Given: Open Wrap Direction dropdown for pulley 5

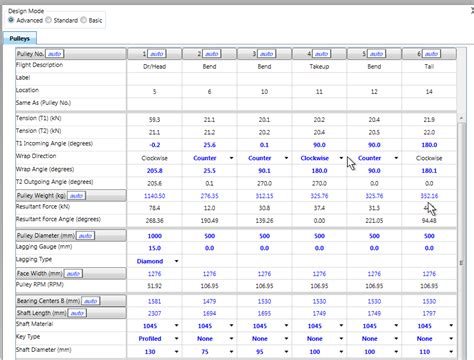Looking at the screenshot, I should 396,158.
